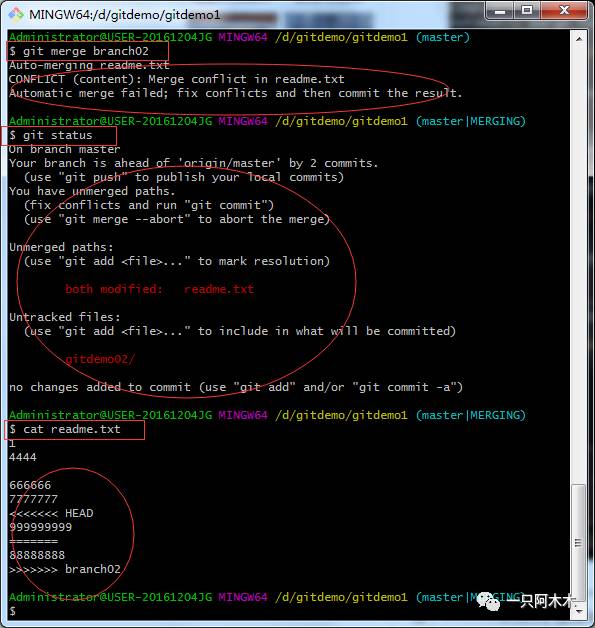Click the 'Your branch is ahead of' line
Image resolution: width=595 pixels, height=628 pixels.
coord(193,163)
